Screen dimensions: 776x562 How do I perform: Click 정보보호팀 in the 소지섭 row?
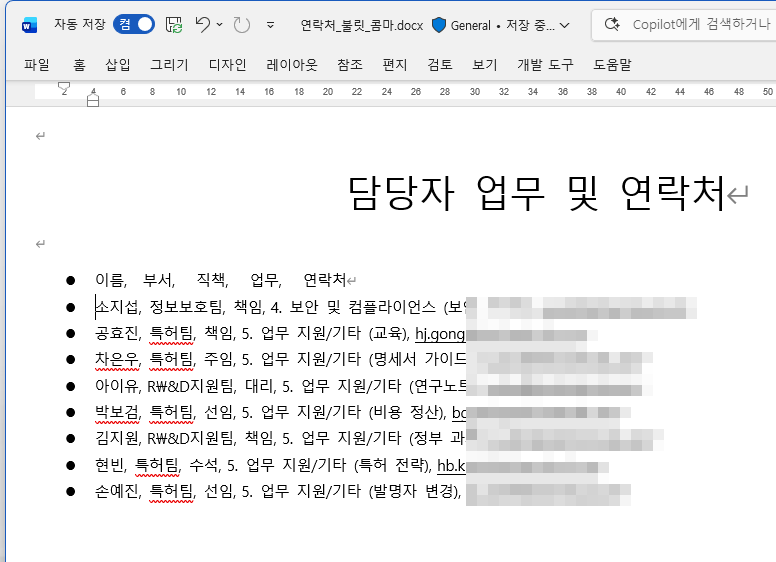point(186,307)
